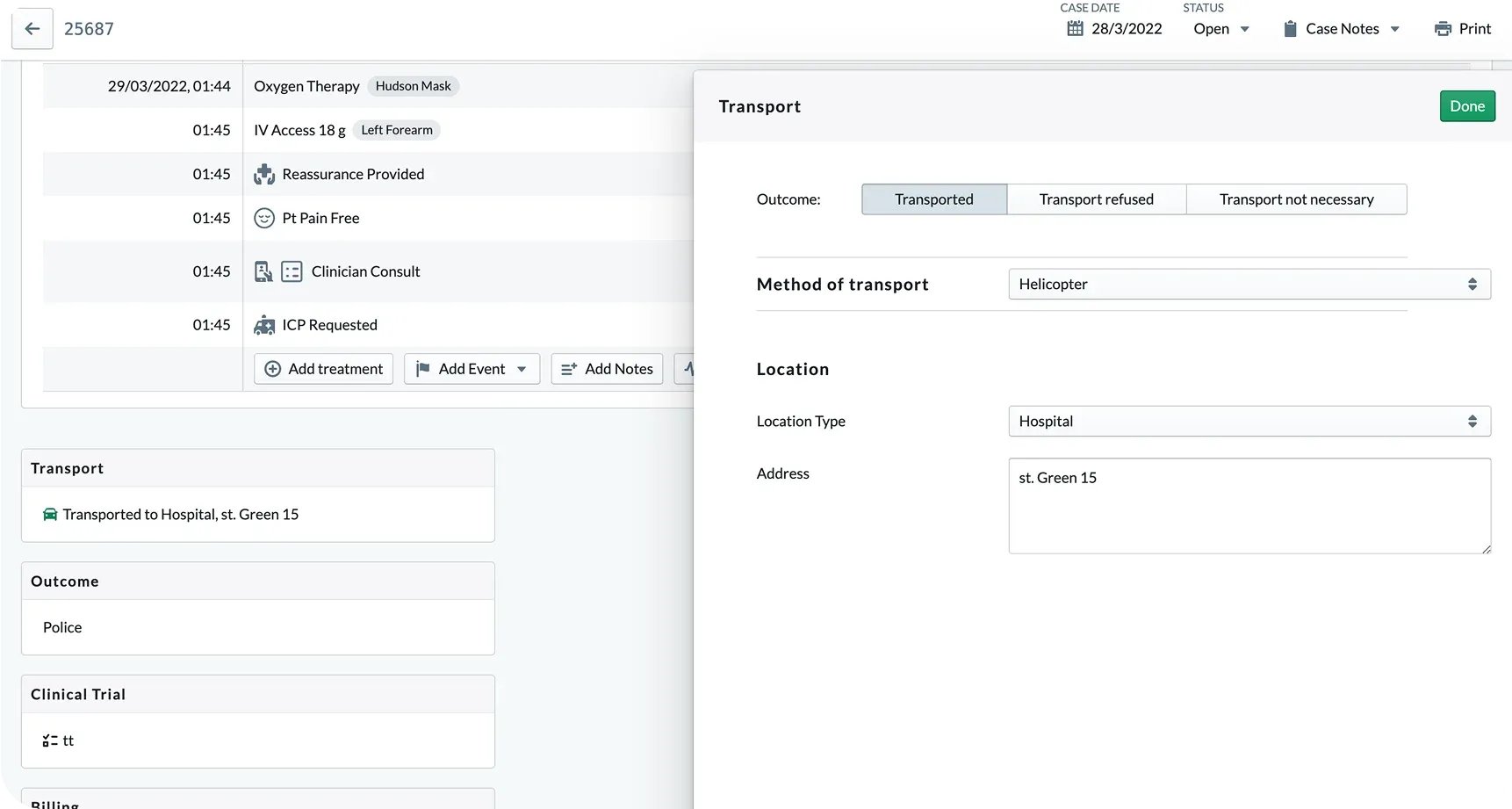Image resolution: width=1512 pixels, height=809 pixels.
Task: Select Transport not necessary outcome
Action: [x=1296, y=199]
